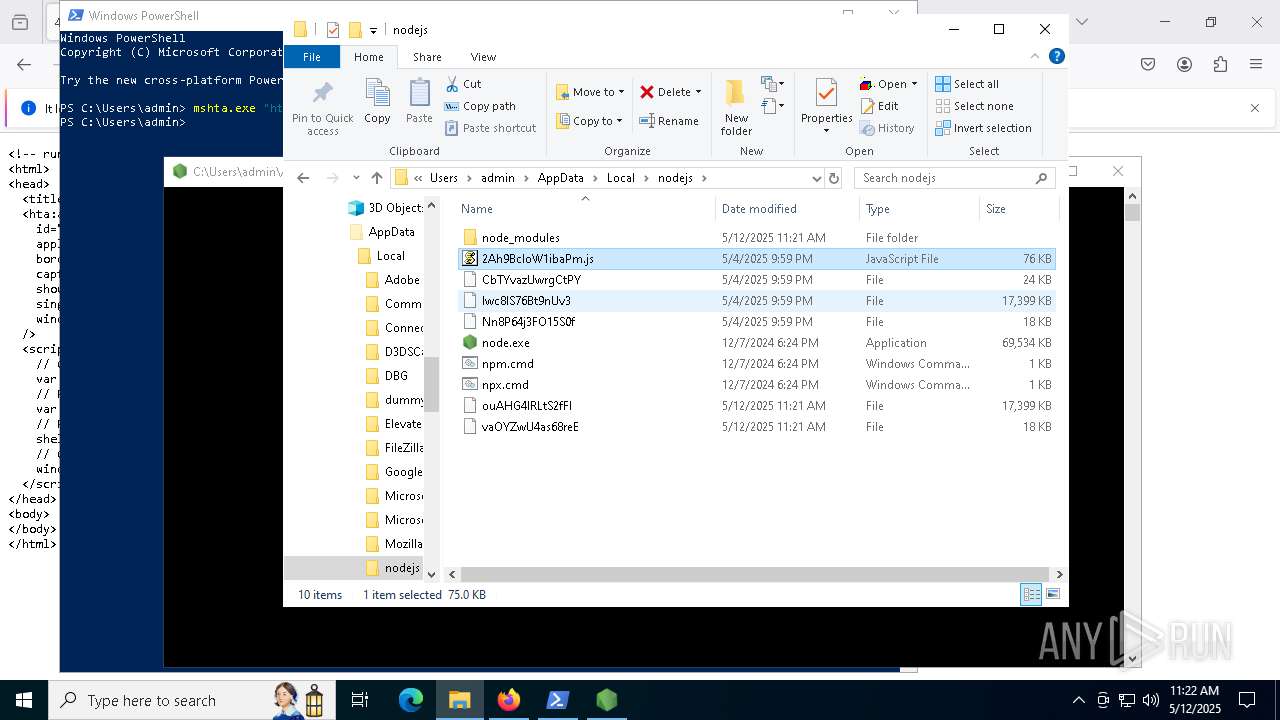Select Adobe folder in tree
Screen dimensions: 1280x720
pos(392,280)
